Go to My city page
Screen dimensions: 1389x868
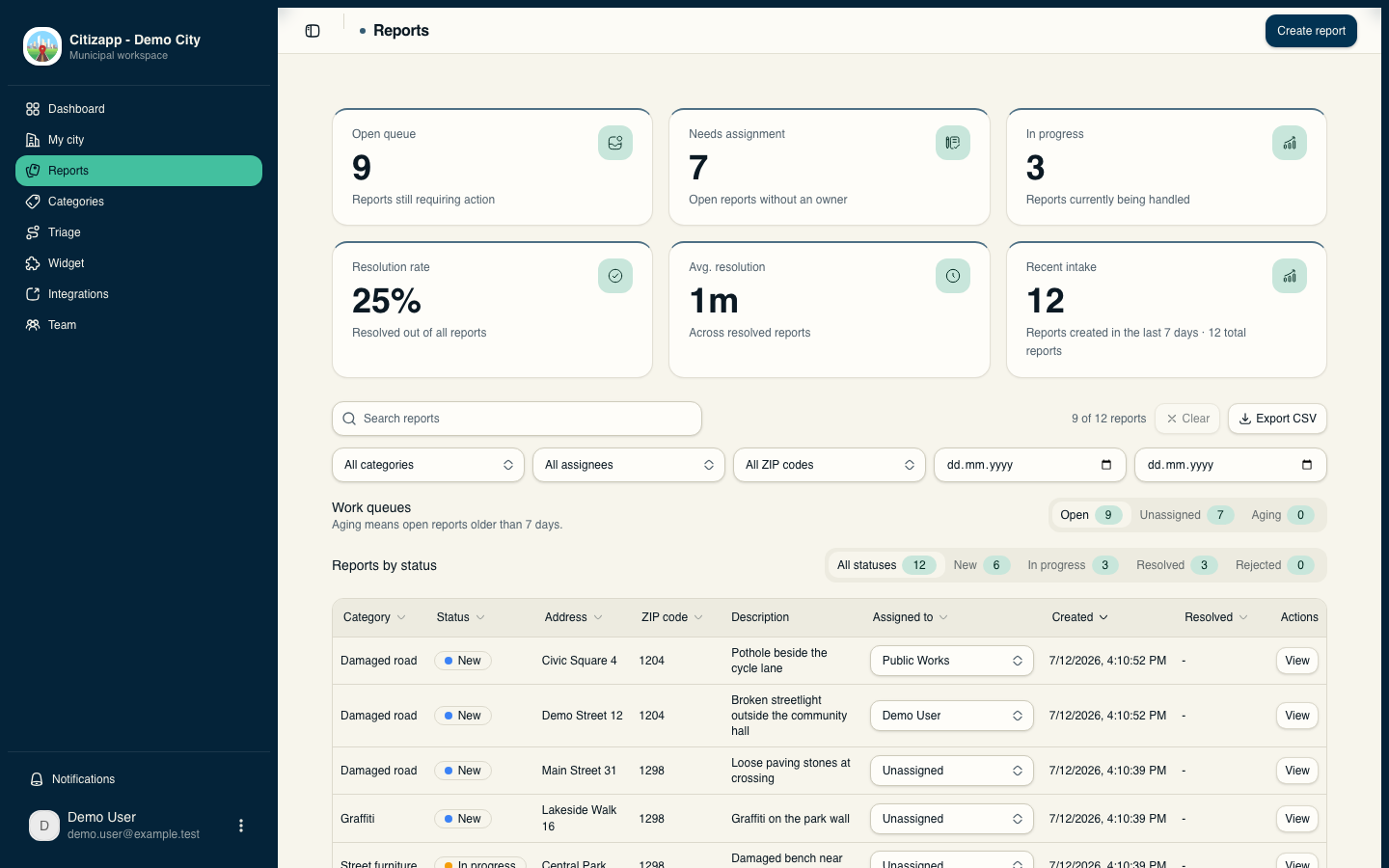pos(139,140)
